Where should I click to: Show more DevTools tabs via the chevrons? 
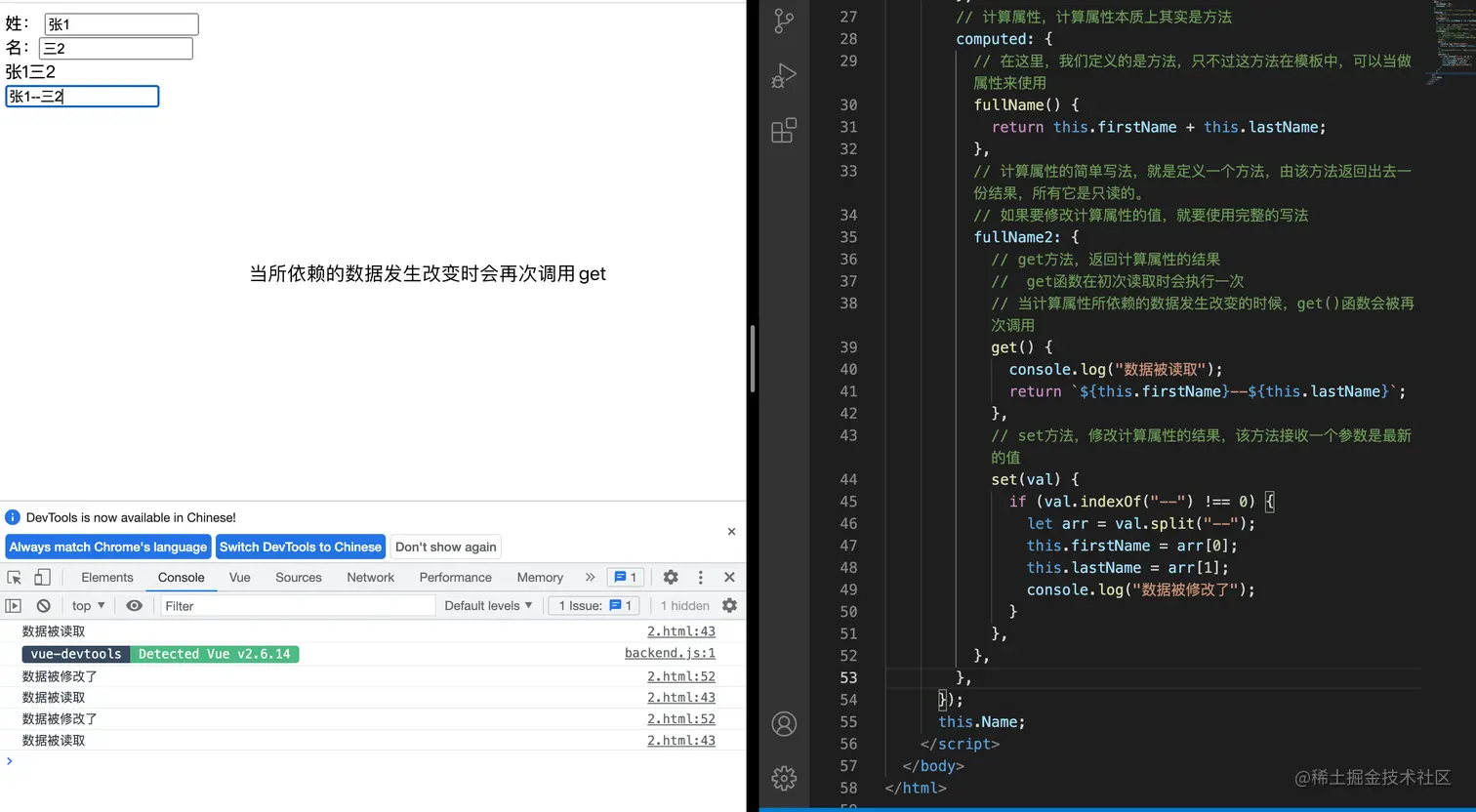click(590, 578)
